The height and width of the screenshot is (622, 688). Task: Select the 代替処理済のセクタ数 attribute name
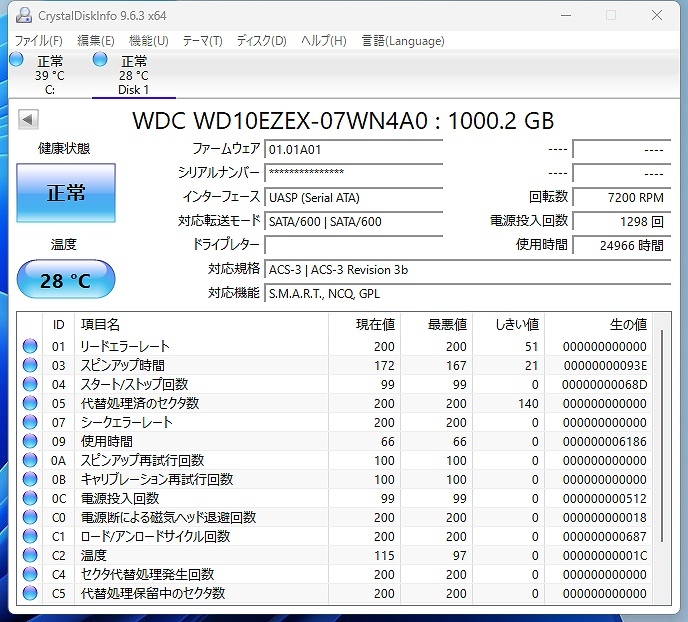point(140,403)
